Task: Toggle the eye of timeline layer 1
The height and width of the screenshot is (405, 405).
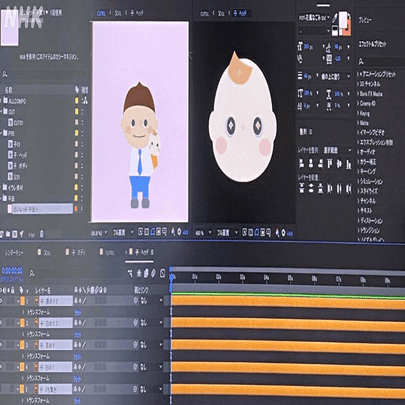Action: point(2,301)
